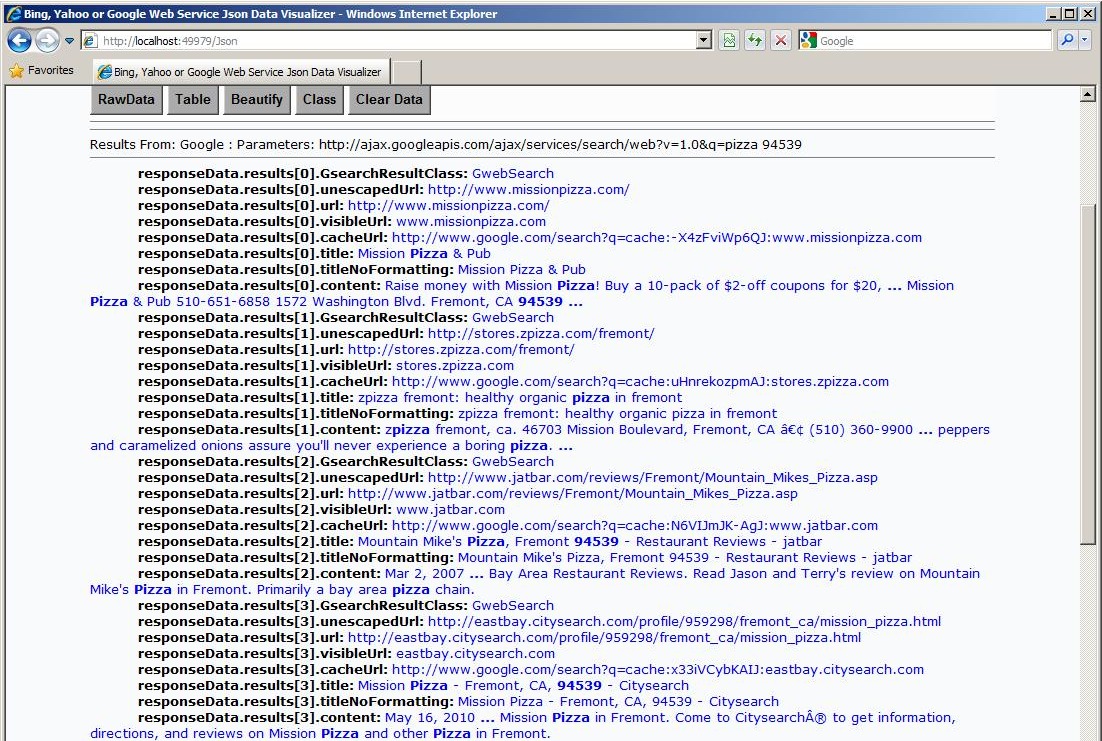The height and width of the screenshot is (741, 1102).
Task: Stop loading with the red X icon
Action: 780,41
